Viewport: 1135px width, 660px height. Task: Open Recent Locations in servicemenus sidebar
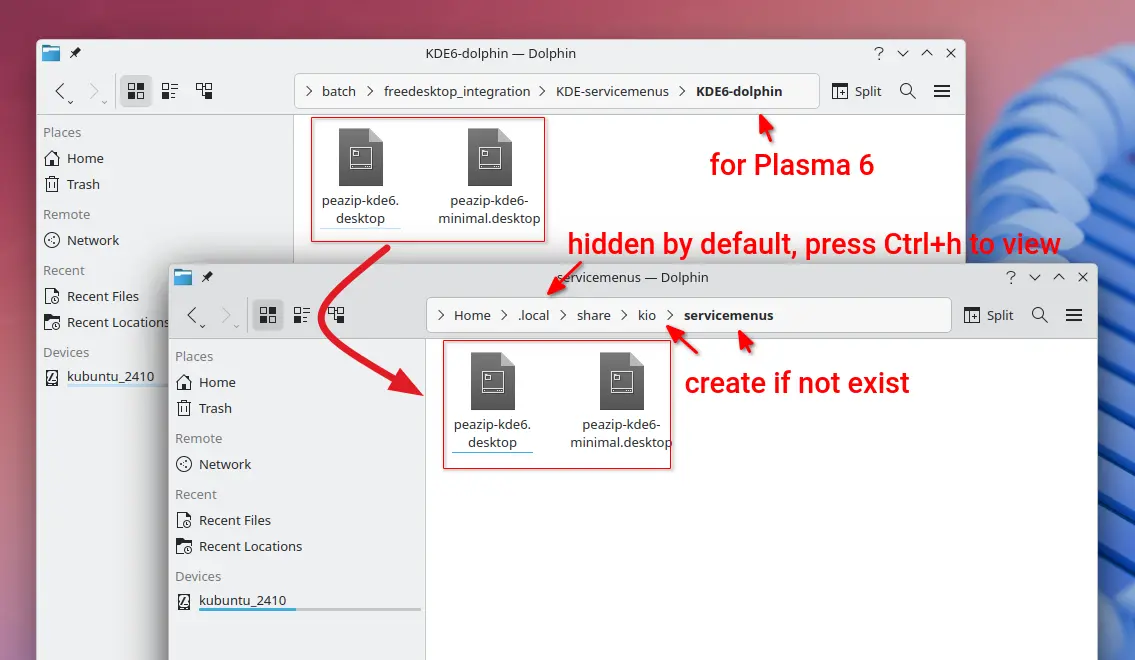240,546
